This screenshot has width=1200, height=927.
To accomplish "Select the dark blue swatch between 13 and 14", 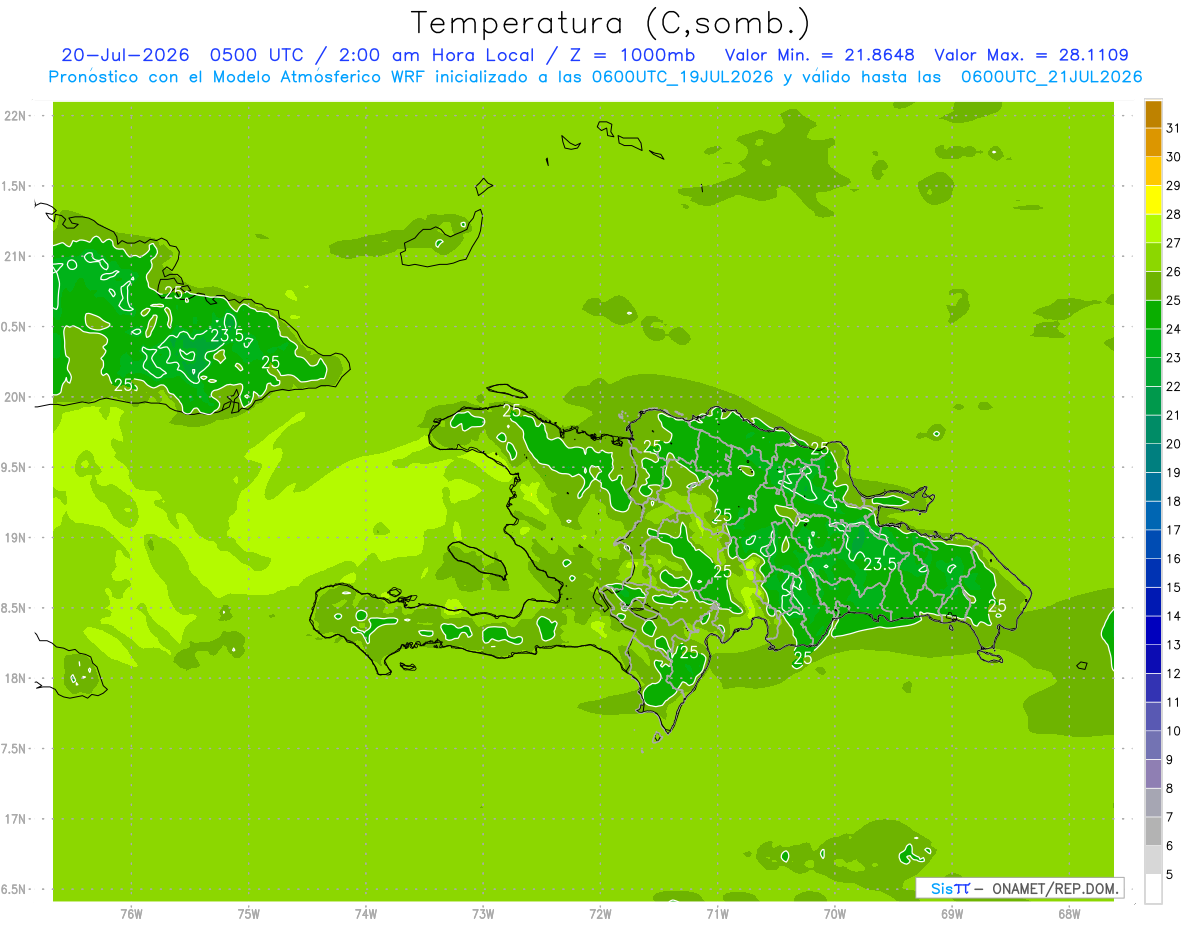I will coord(1153,630).
